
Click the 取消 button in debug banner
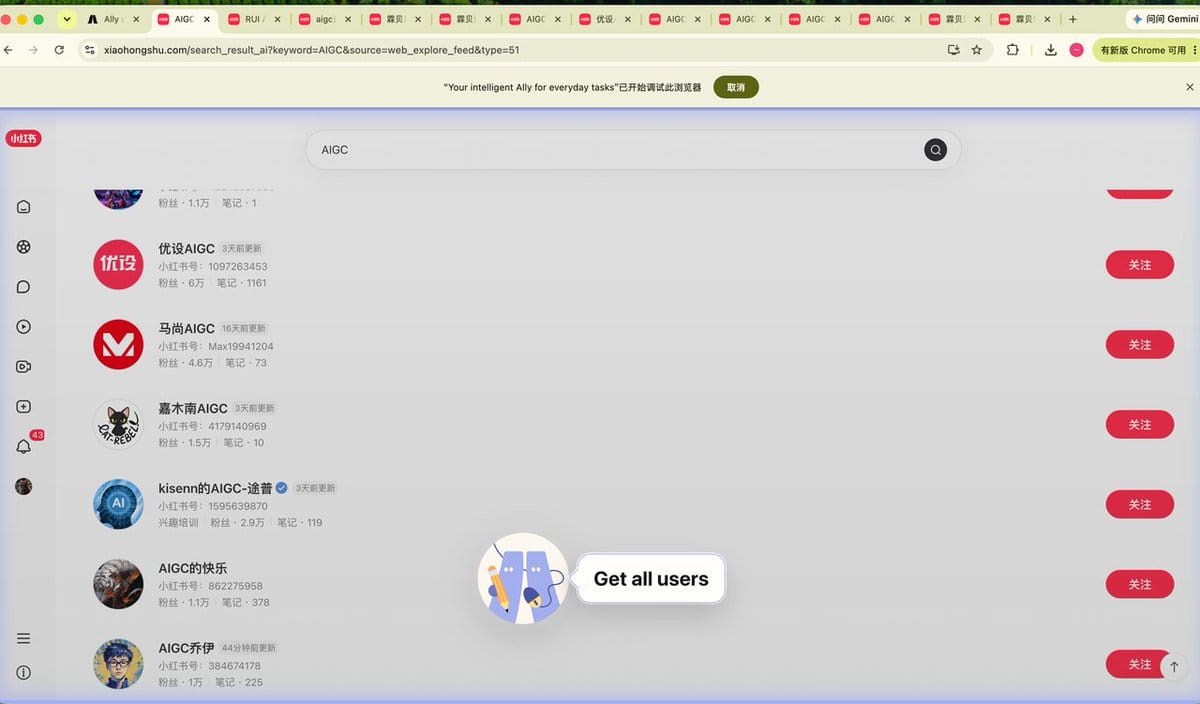pos(736,87)
